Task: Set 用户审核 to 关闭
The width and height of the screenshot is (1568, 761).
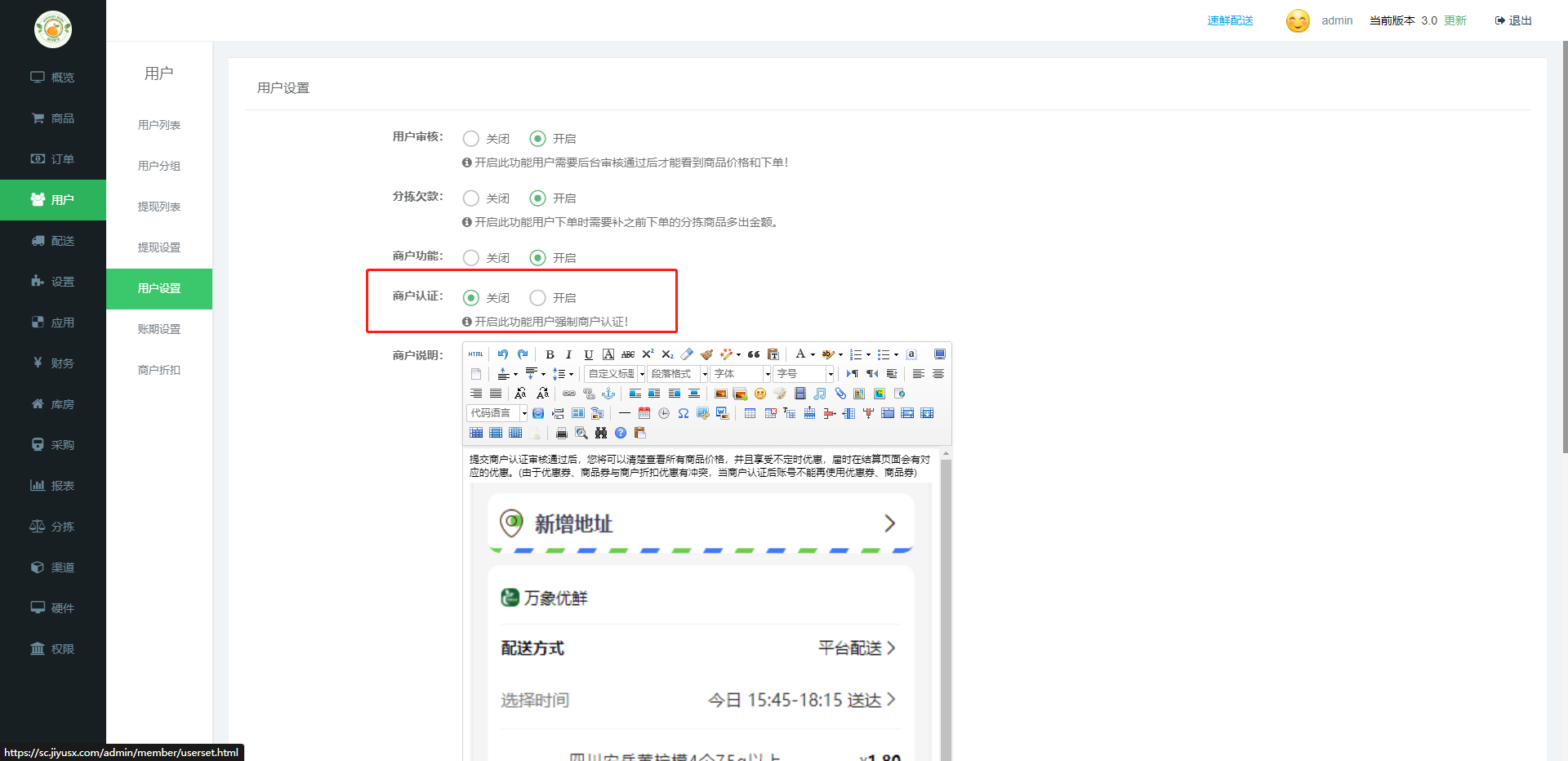Action: coord(471,139)
